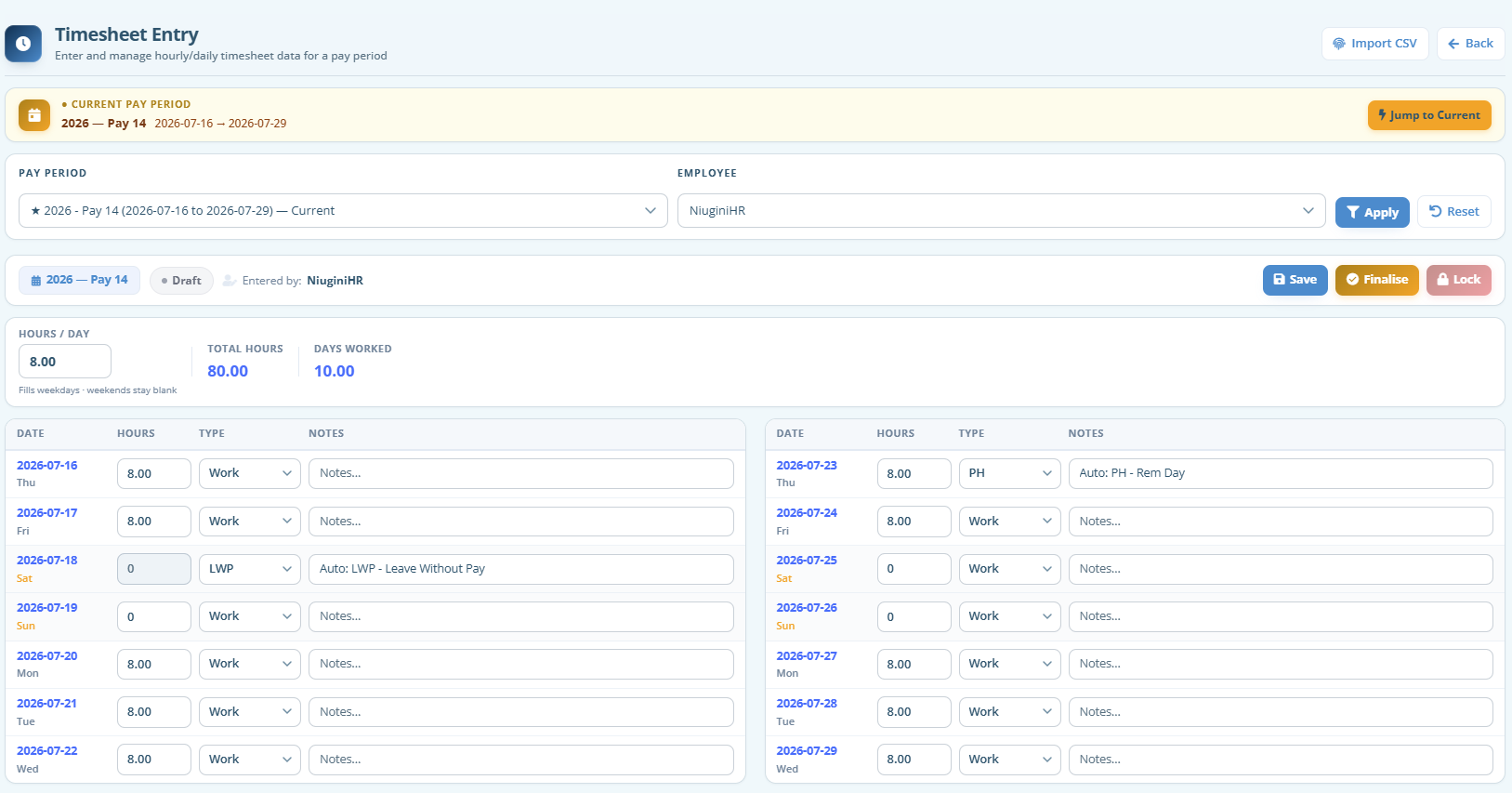Image resolution: width=1512 pixels, height=793 pixels.
Task: Click Days Worked value 10.00
Action: 335,371
